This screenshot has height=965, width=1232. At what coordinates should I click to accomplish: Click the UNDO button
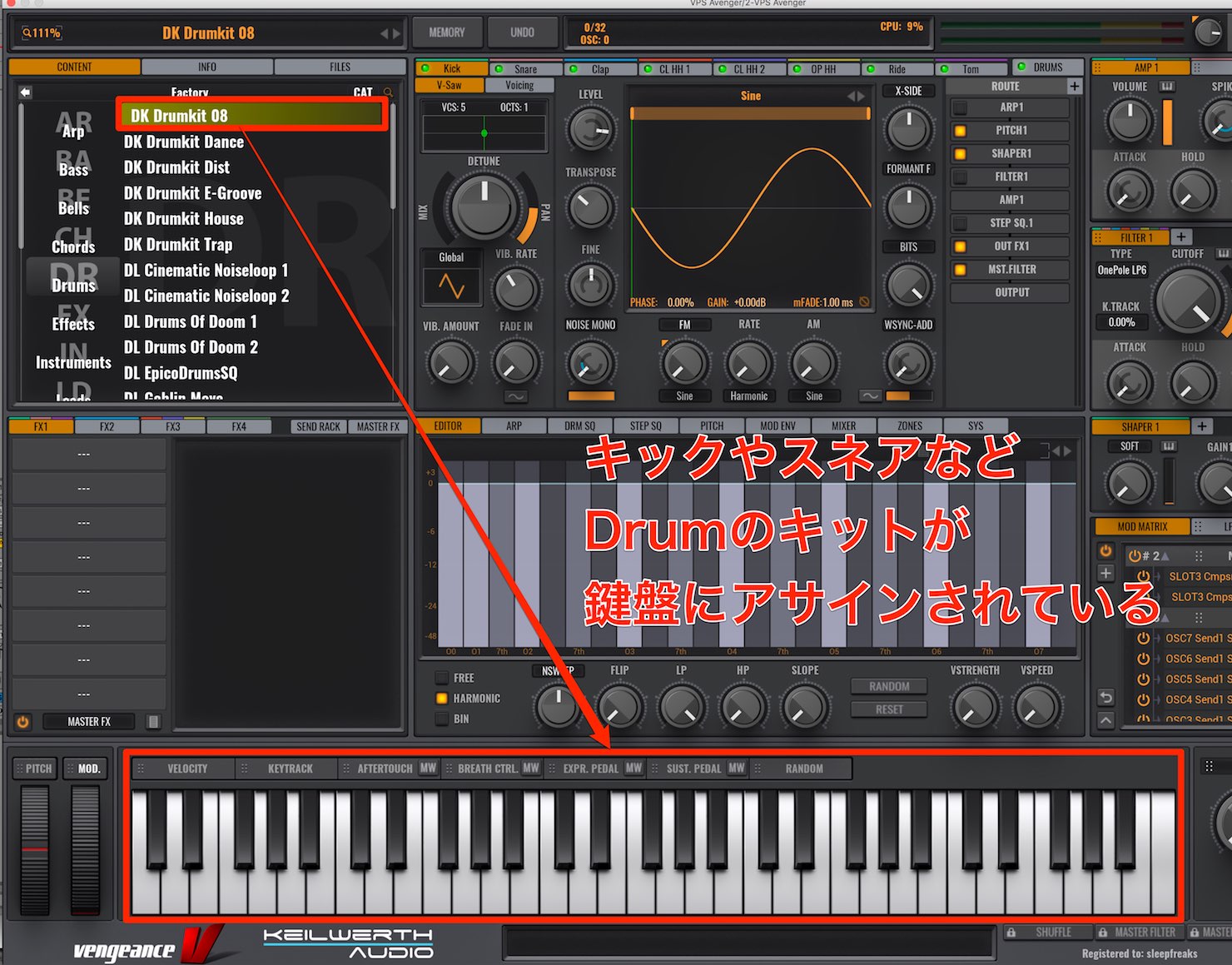pyautogui.click(x=522, y=32)
